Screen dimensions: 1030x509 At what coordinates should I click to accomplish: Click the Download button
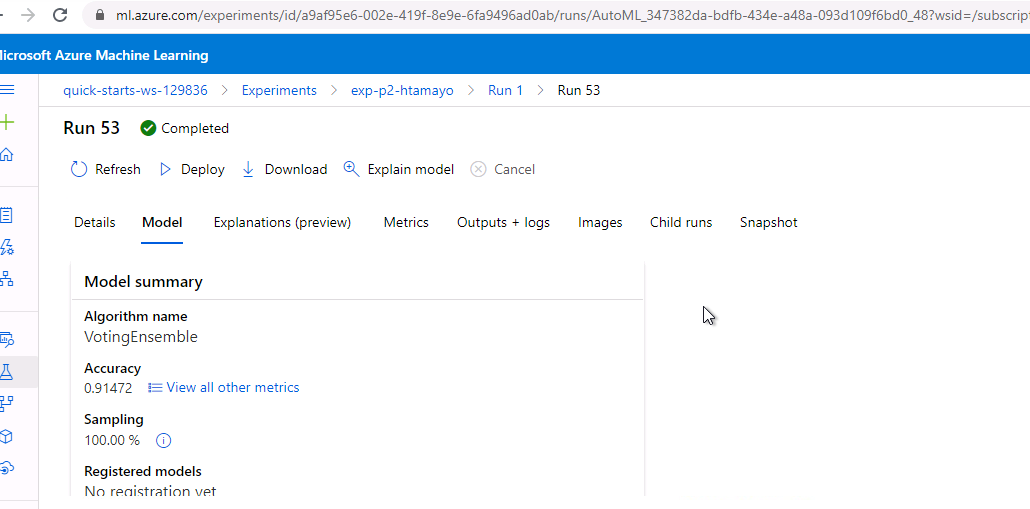click(284, 169)
